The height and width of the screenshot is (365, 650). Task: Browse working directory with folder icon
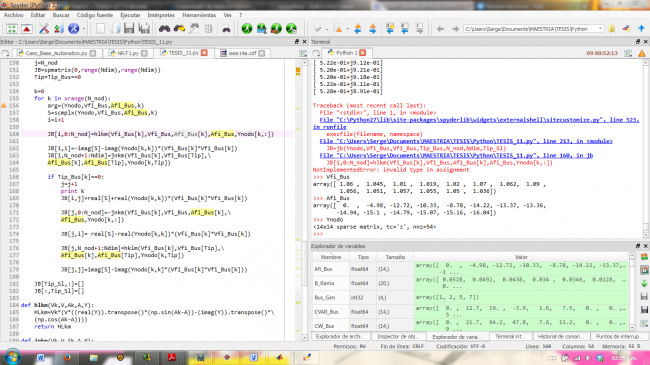click(612, 29)
